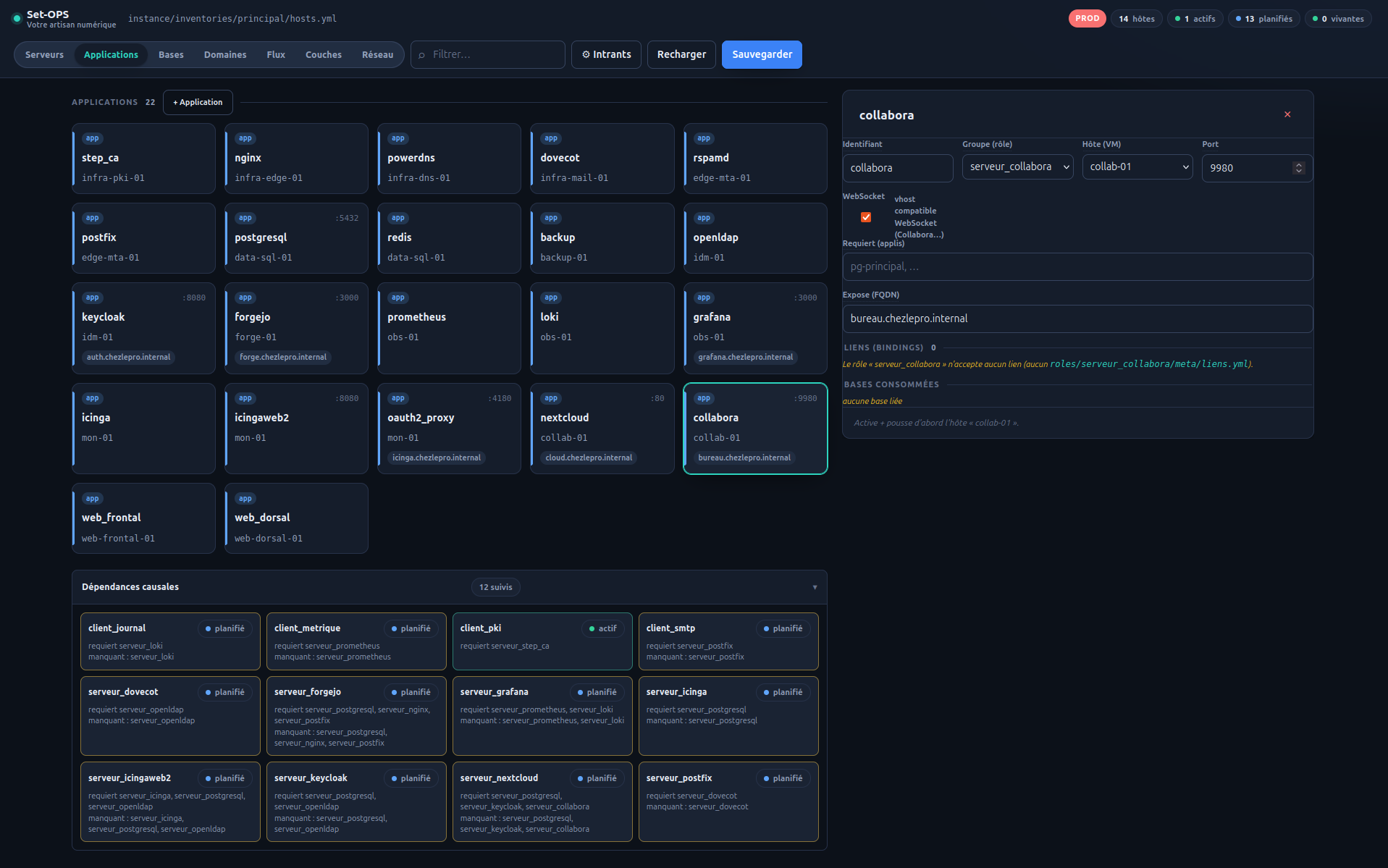Image resolution: width=1388 pixels, height=868 pixels.
Task: Add a new application with + Application
Action: tap(198, 102)
